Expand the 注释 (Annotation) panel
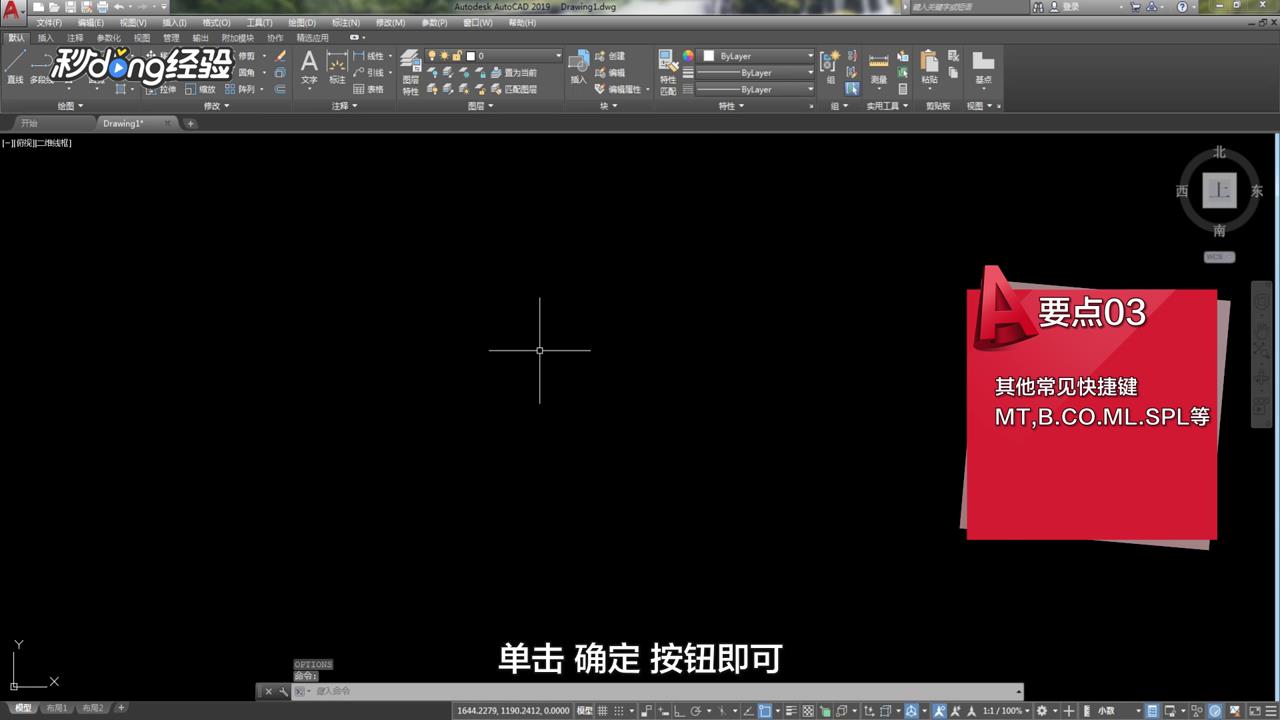Screen dimensions: 1280x720 pos(345,106)
